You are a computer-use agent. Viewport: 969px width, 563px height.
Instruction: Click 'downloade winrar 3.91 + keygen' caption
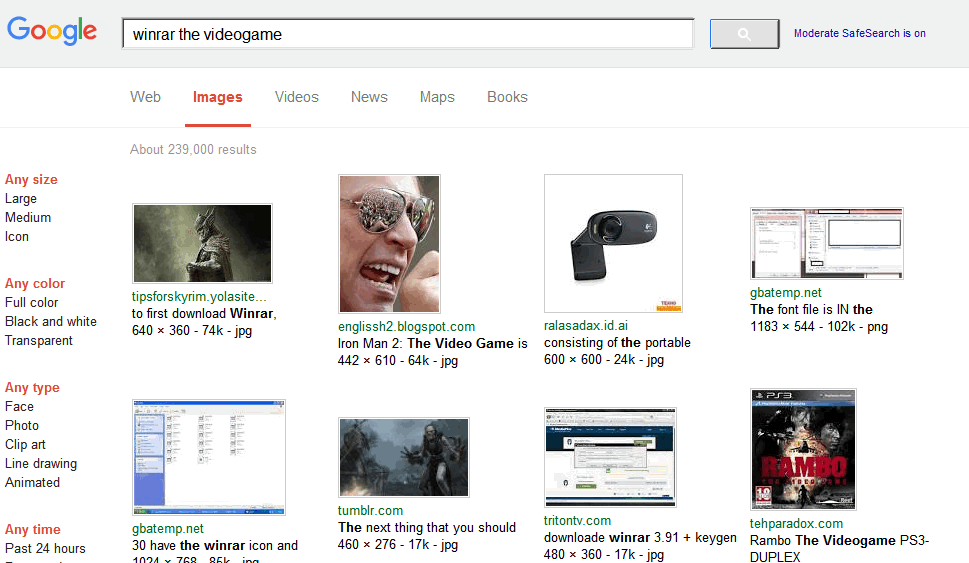tap(640, 538)
